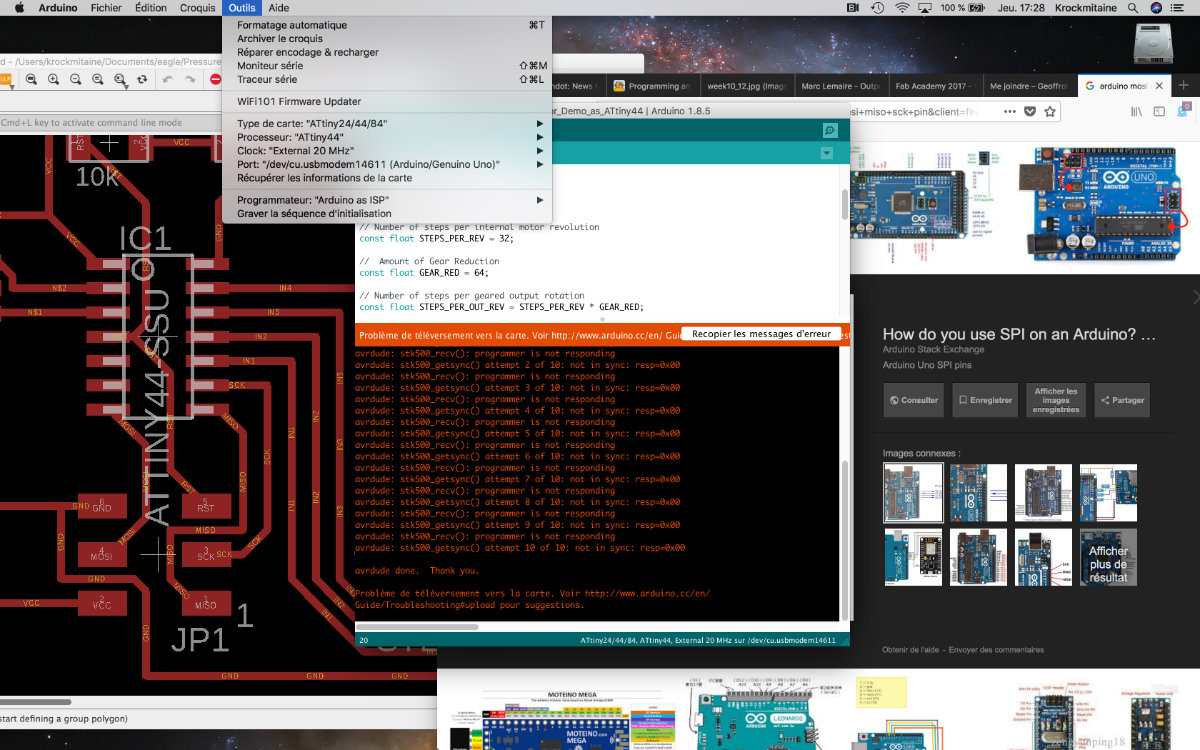Click 'Afficher les images enregistrées' button
1200x750 pixels.
pos(1056,400)
